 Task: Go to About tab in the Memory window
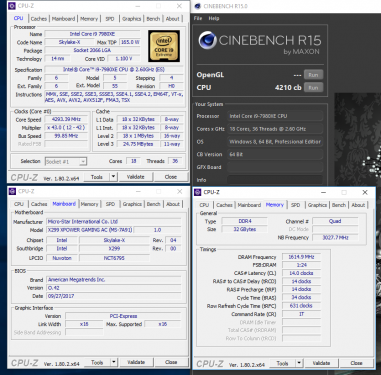(358, 205)
